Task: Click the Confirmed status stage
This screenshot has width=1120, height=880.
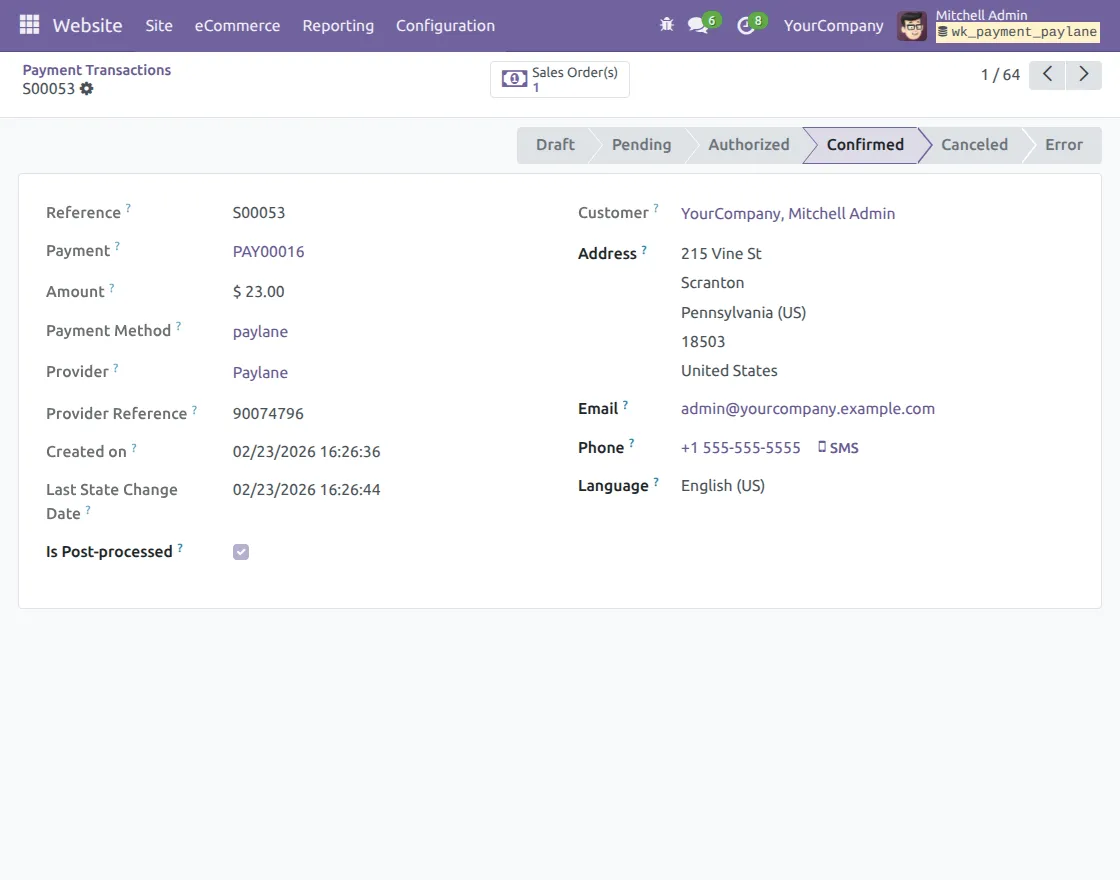Action: (x=865, y=145)
